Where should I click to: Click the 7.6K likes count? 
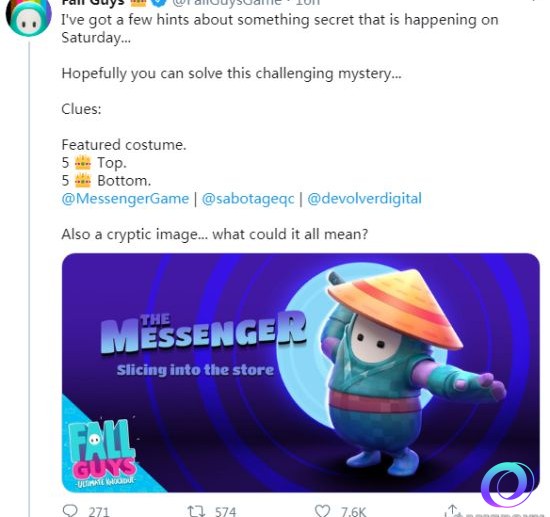[x=353, y=512]
